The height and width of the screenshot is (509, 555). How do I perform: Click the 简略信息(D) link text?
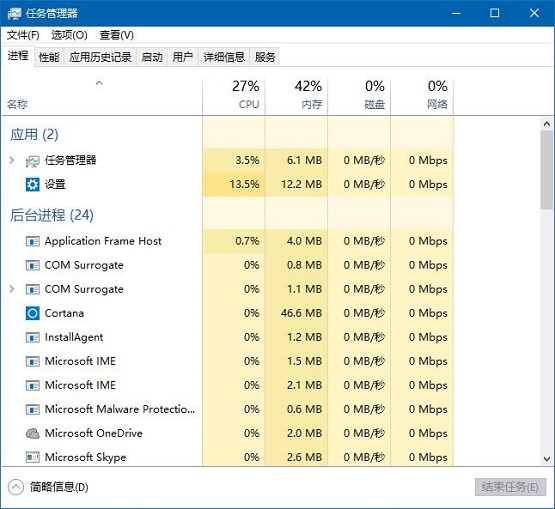pyautogui.click(x=59, y=487)
